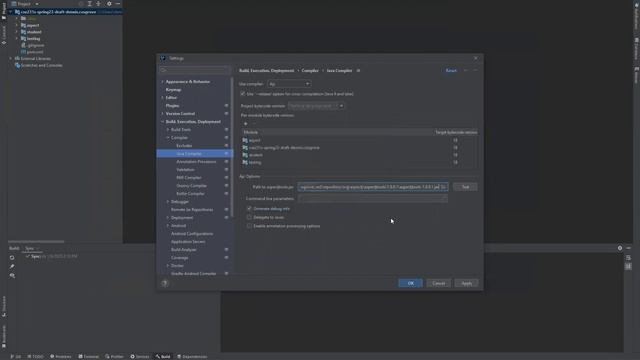This screenshot has height=360, width=640.
Task: Expand Version Control in Settings tree
Action: coord(162,113)
